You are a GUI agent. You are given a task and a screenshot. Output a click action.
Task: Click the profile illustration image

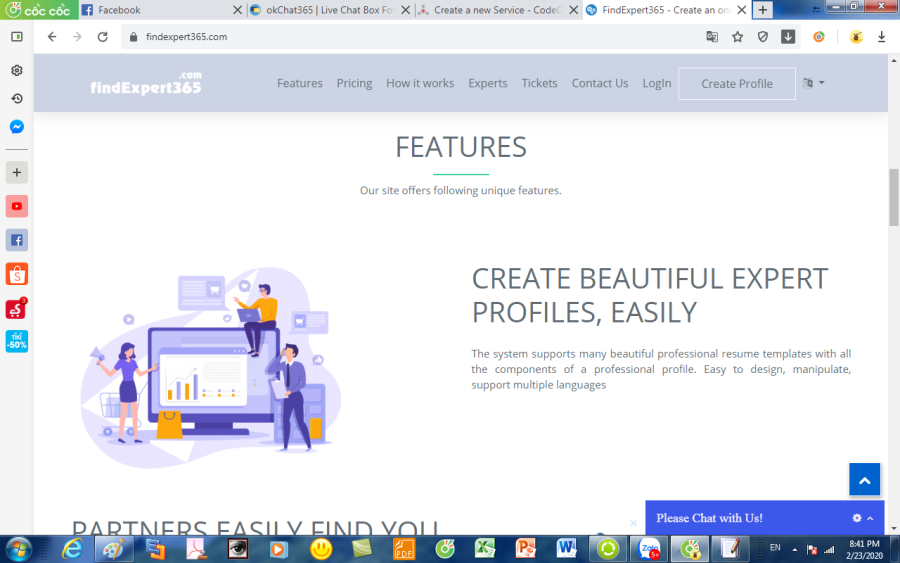(x=211, y=367)
